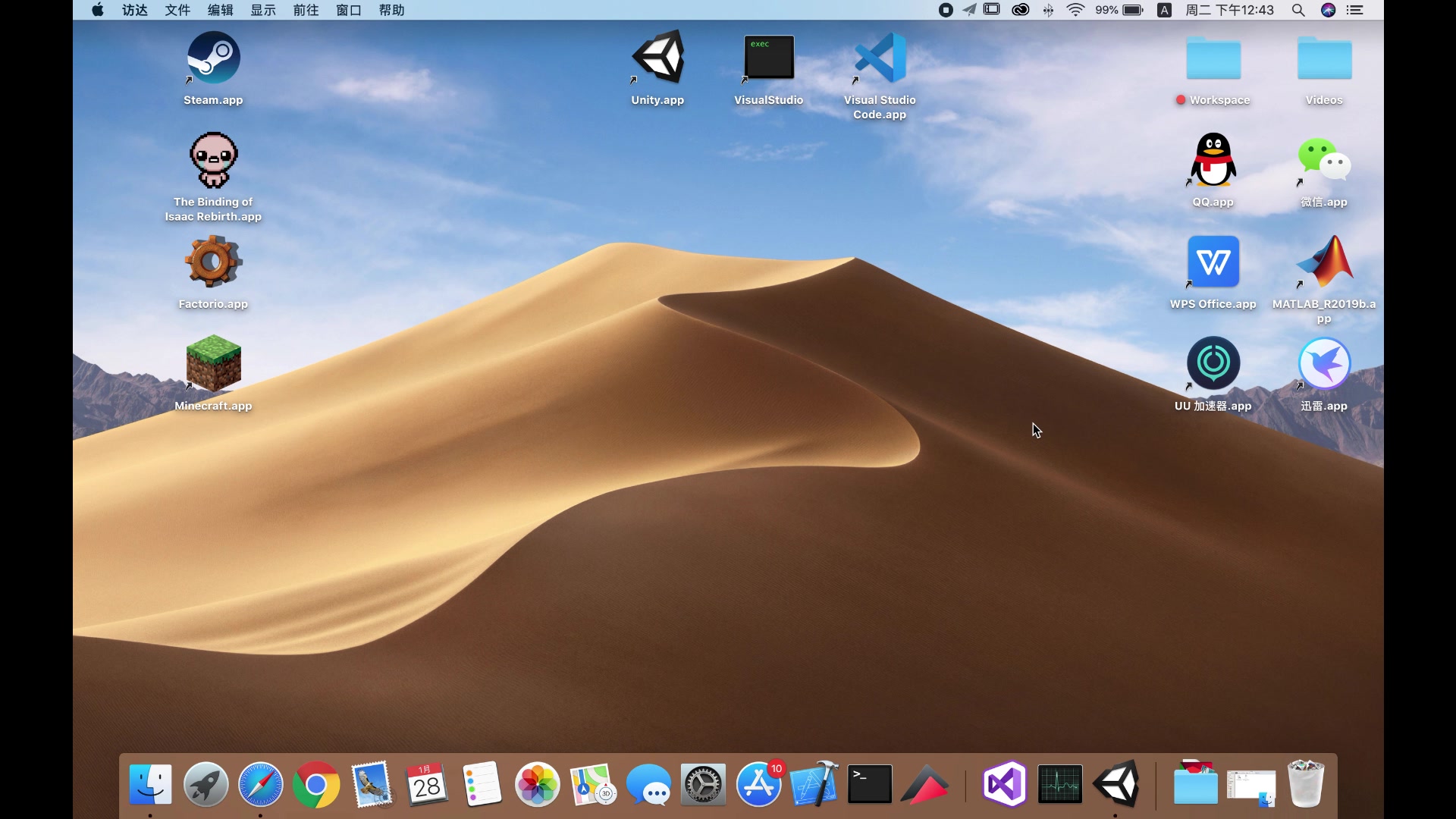Click the 访达 menu item
The image size is (1456, 819).
tap(135, 10)
